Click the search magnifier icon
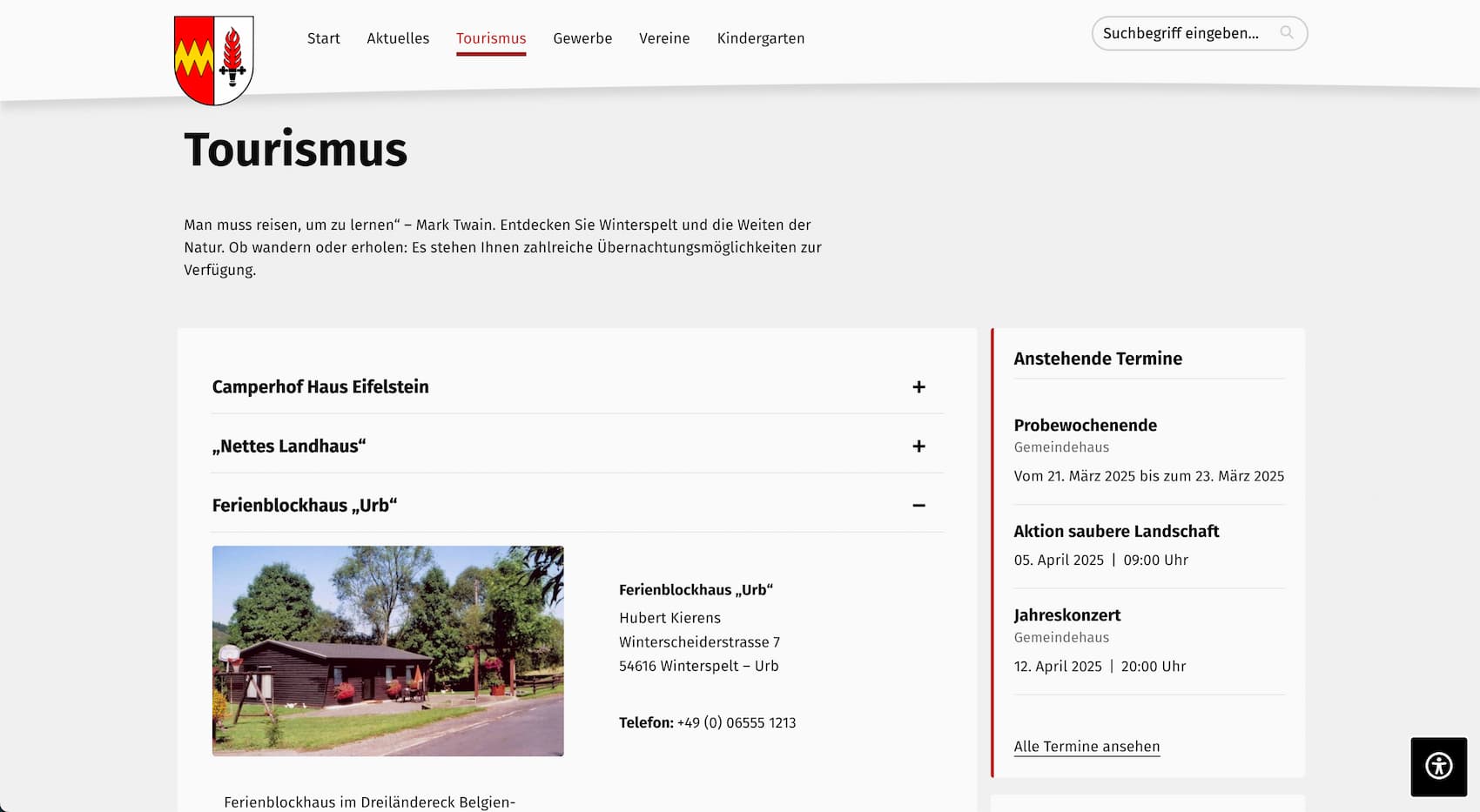The image size is (1480, 812). point(1287,33)
